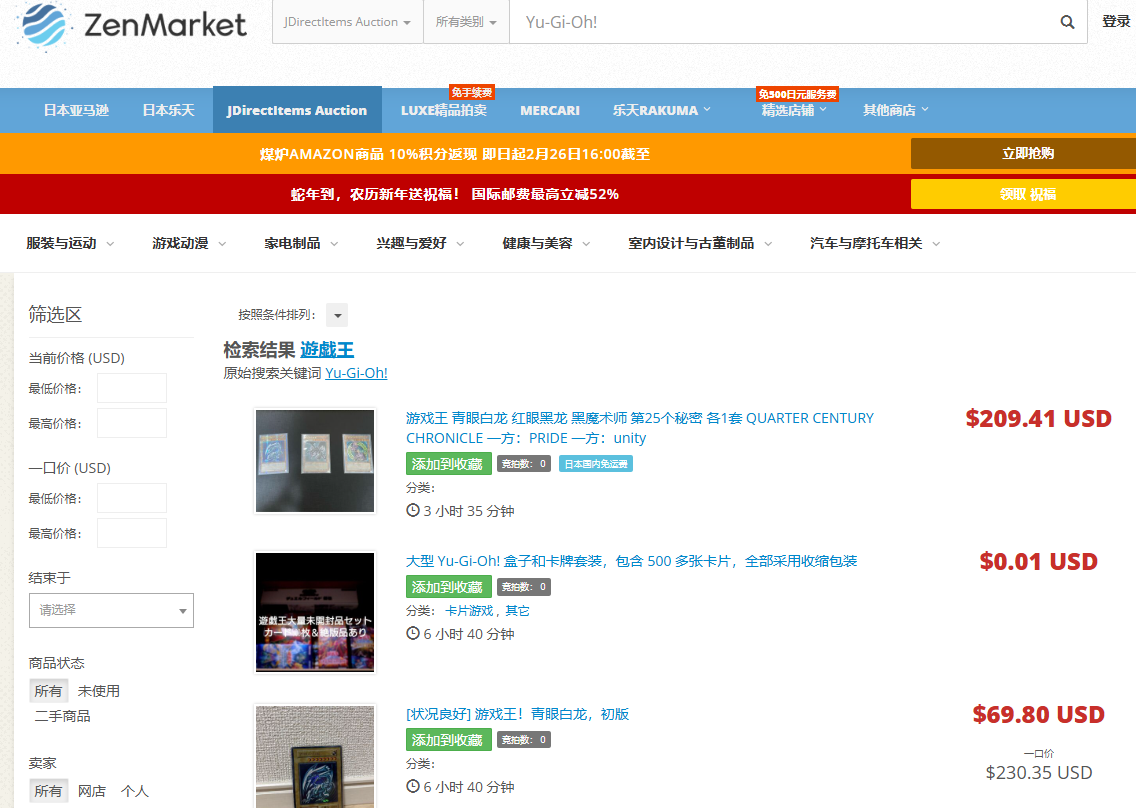
Task: Click the 游戲王 search result link
Action: tap(327, 350)
